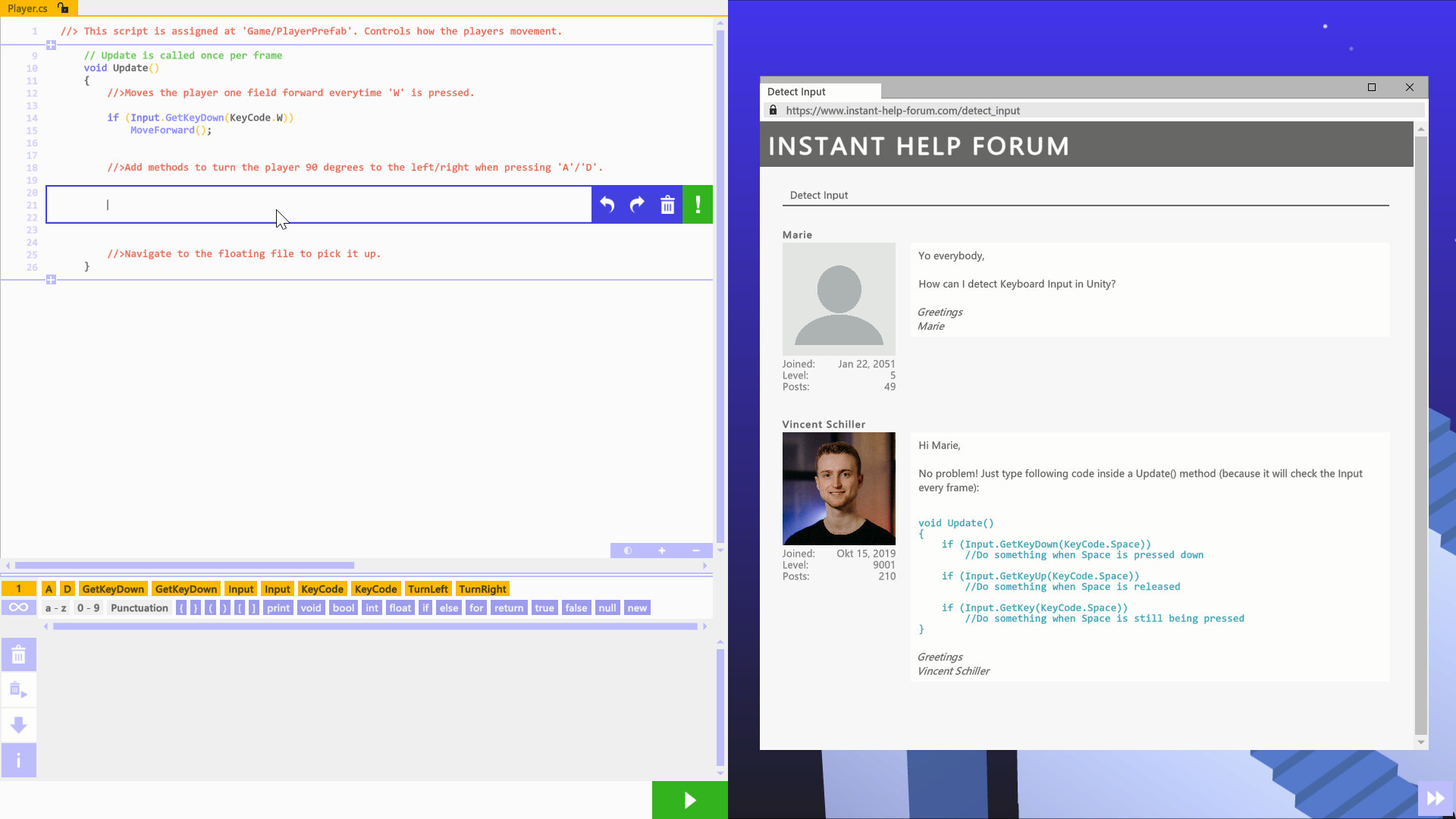Click the down arrow icon in sidebar
Viewport: 1456px width, 819px height.
[19, 725]
